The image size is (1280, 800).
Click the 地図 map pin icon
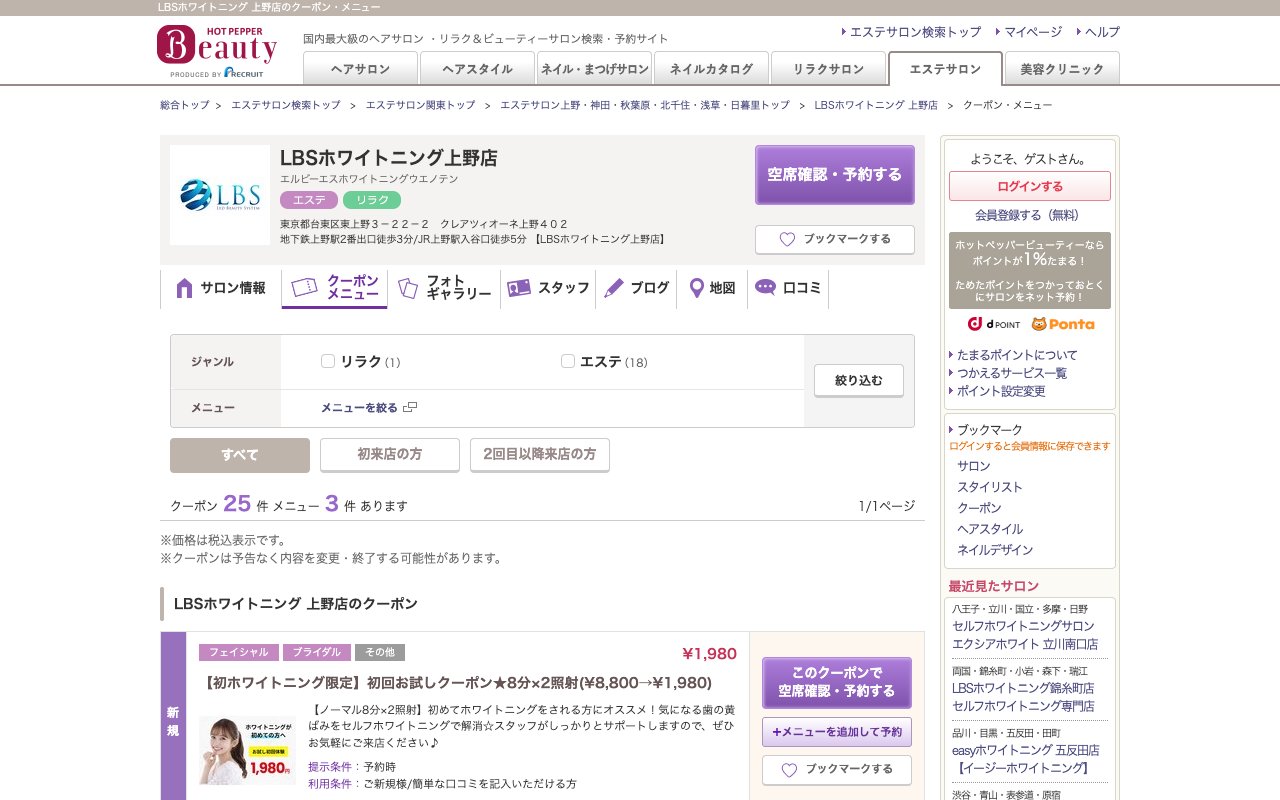696,288
